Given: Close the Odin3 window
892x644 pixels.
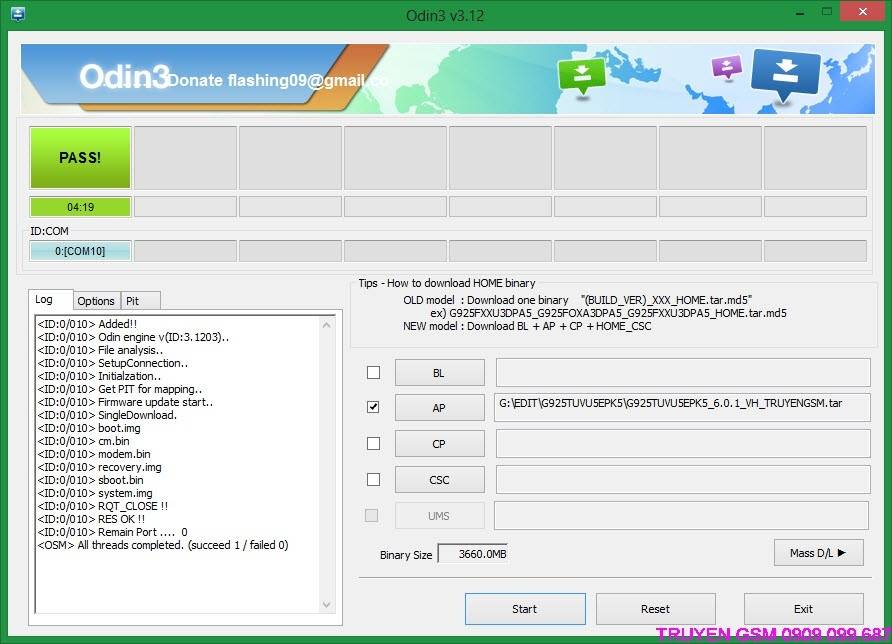Looking at the screenshot, I should pos(862,12).
